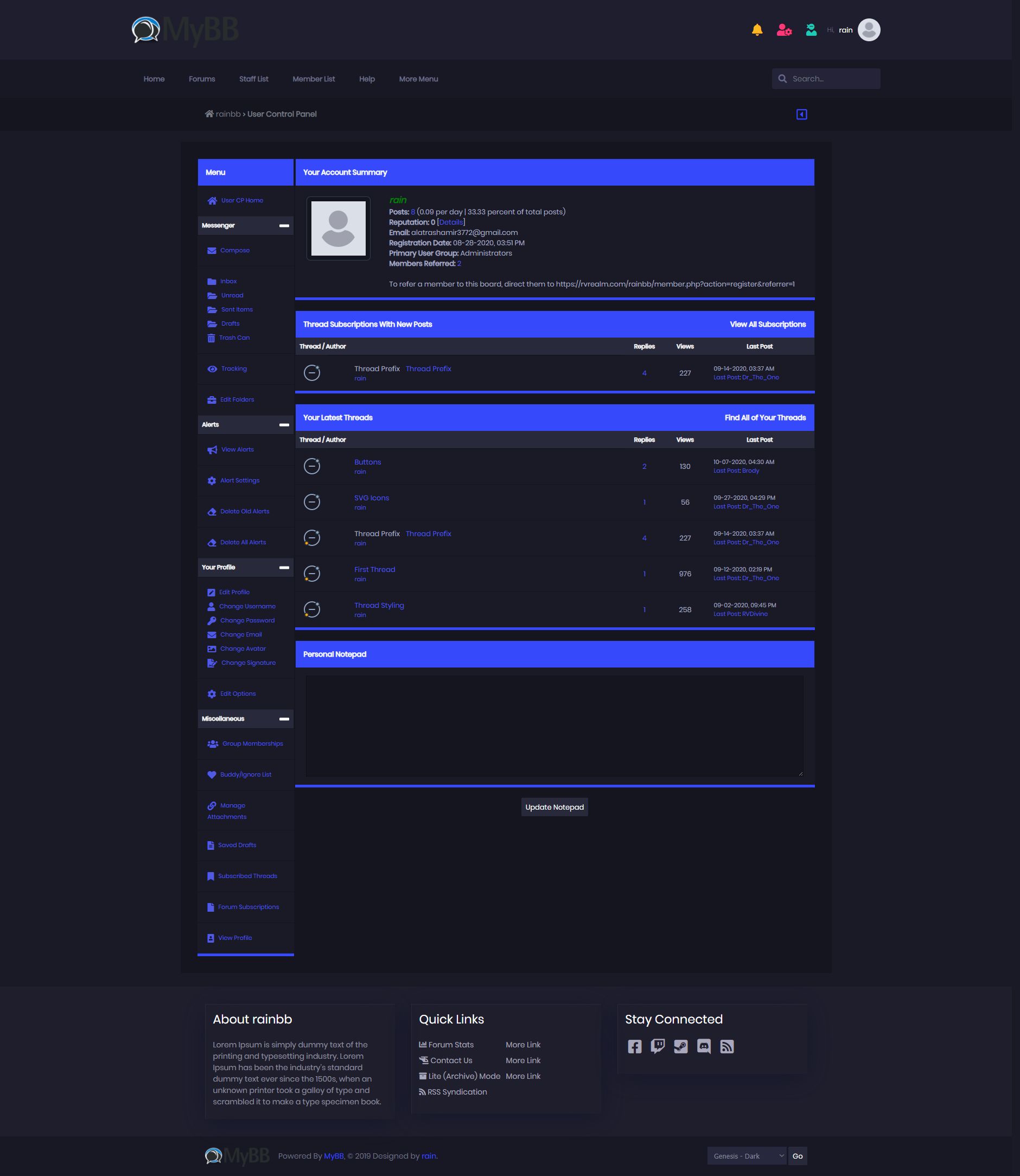Click the Change Password key icon
This screenshot has height=1176, width=1020.
[212, 620]
